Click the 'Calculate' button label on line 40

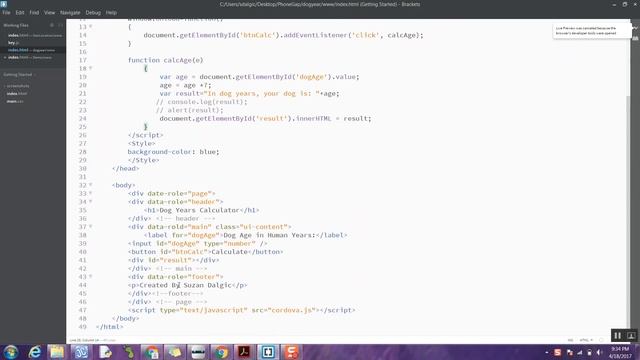tap(229, 252)
